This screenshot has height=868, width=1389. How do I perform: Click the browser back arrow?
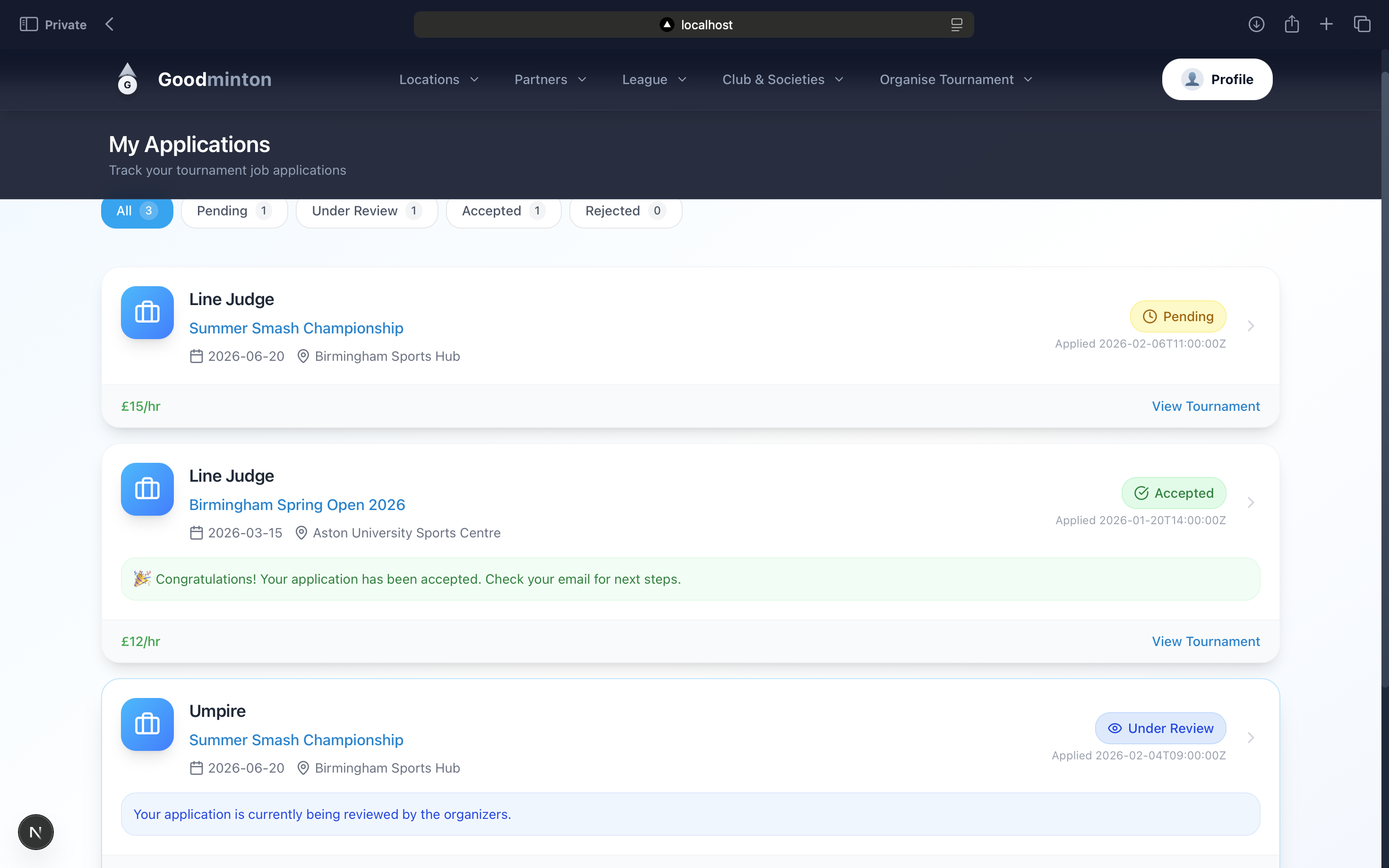click(x=109, y=24)
